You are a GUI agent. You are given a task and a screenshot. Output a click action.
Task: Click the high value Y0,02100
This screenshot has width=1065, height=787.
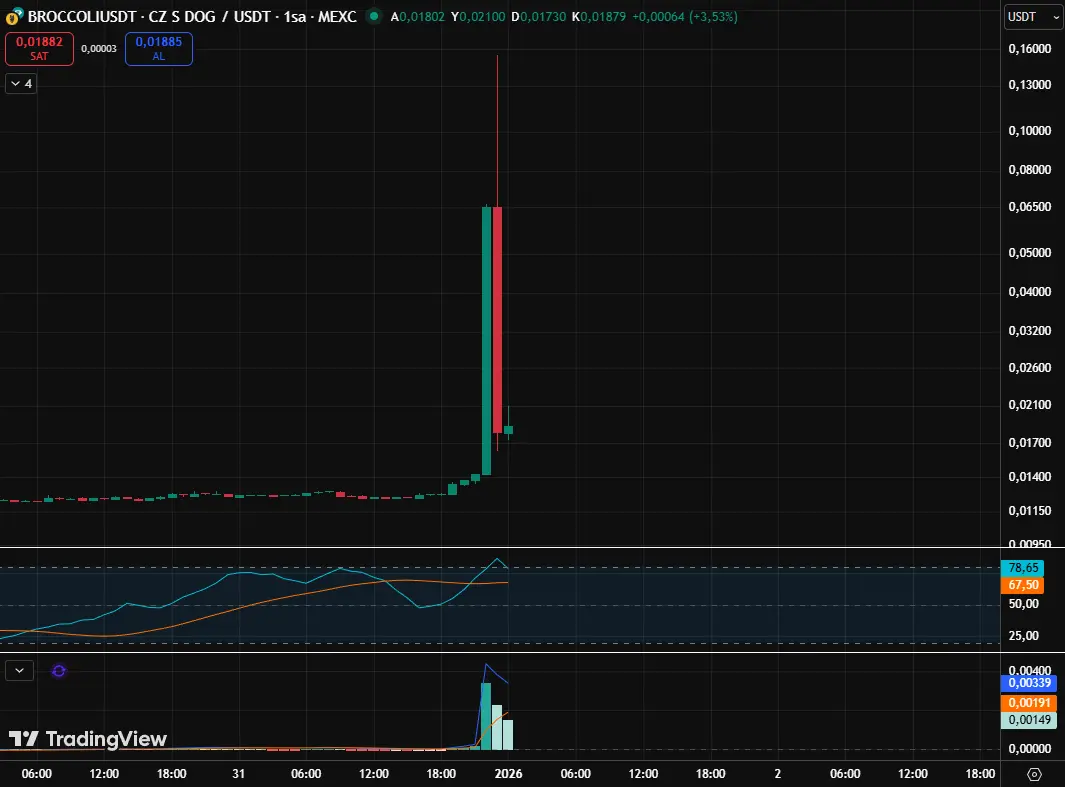478,16
